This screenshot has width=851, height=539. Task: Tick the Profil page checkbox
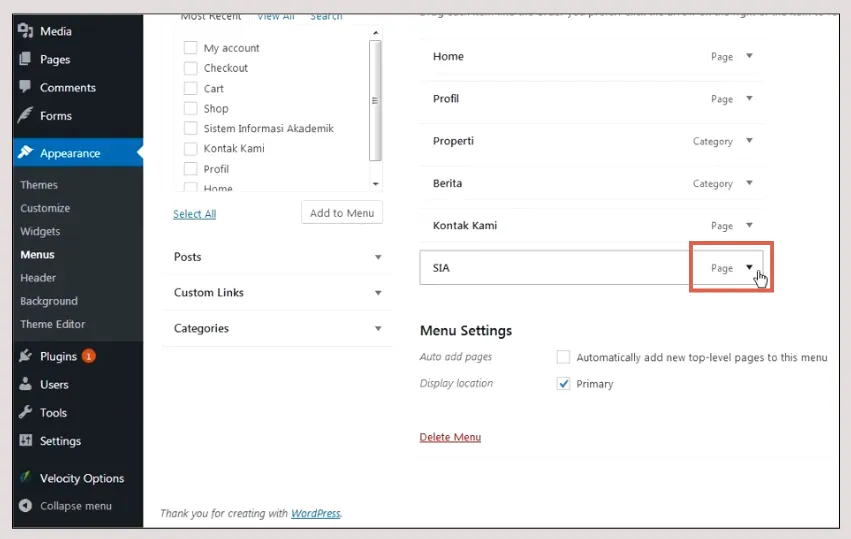coord(190,169)
